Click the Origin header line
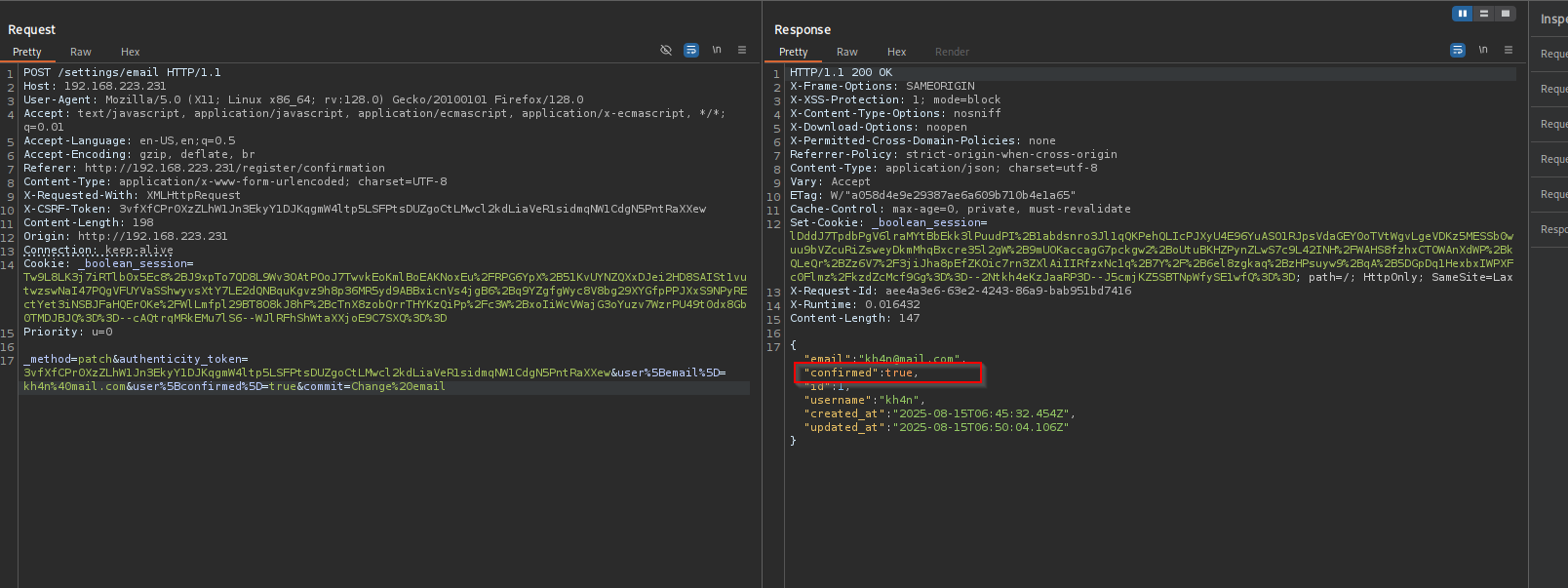1568x588 pixels. [x=126, y=236]
